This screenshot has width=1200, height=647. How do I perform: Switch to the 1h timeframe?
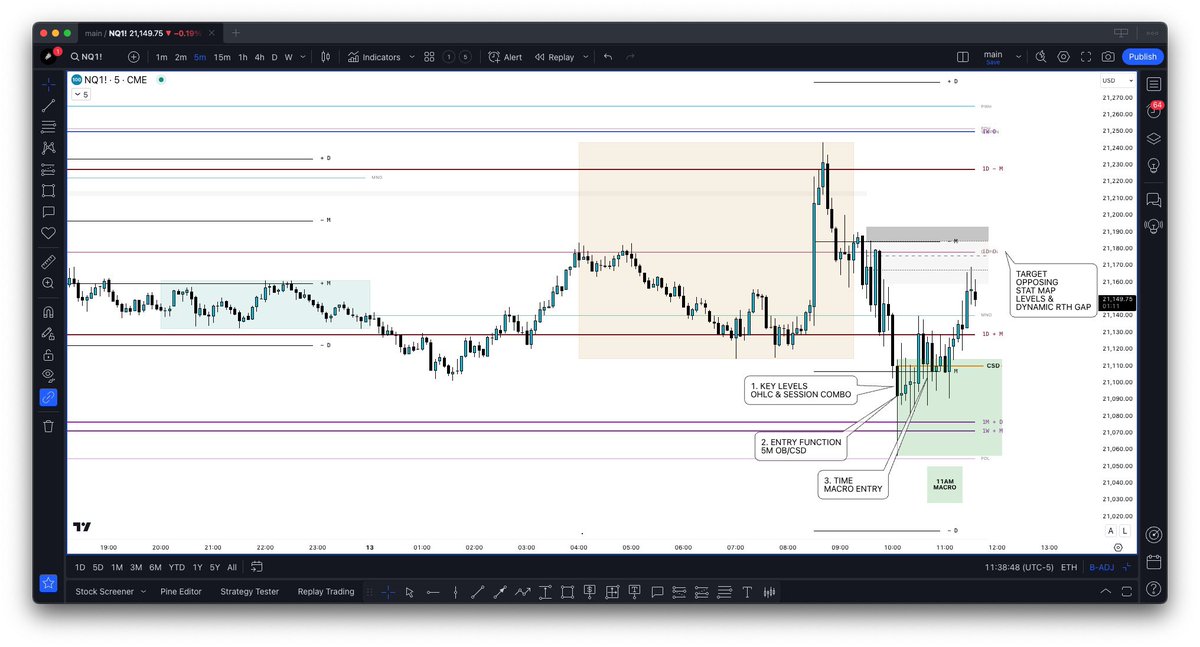[x=242, y=57]
